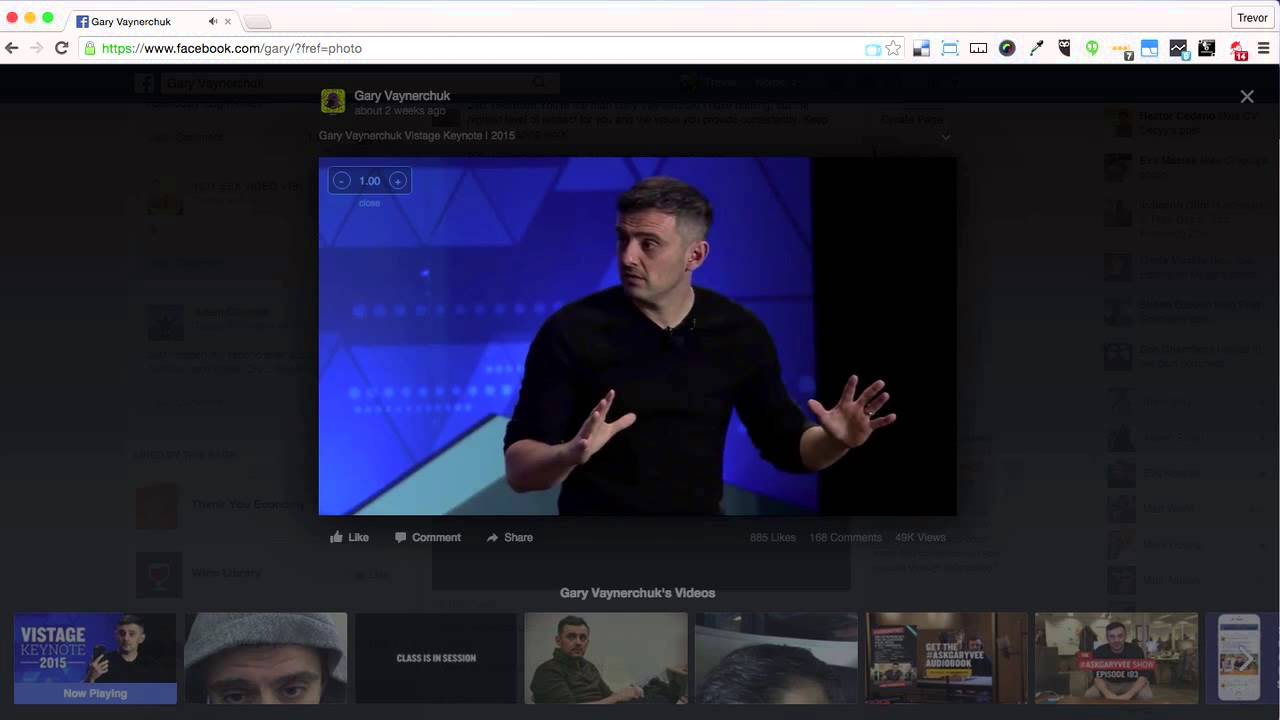Screen dimensions: 1280x720
Task: Increase the video speed with plus button
Action: (x=398, y=181)
